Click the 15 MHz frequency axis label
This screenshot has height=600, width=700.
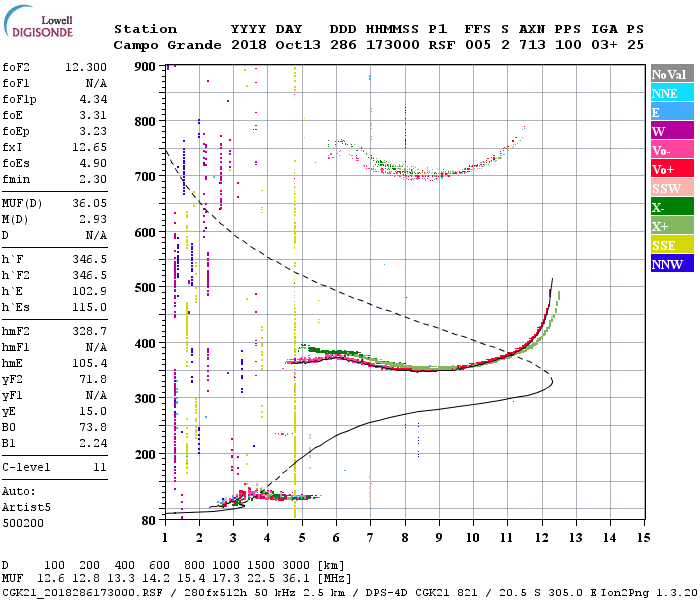(643, 538)
